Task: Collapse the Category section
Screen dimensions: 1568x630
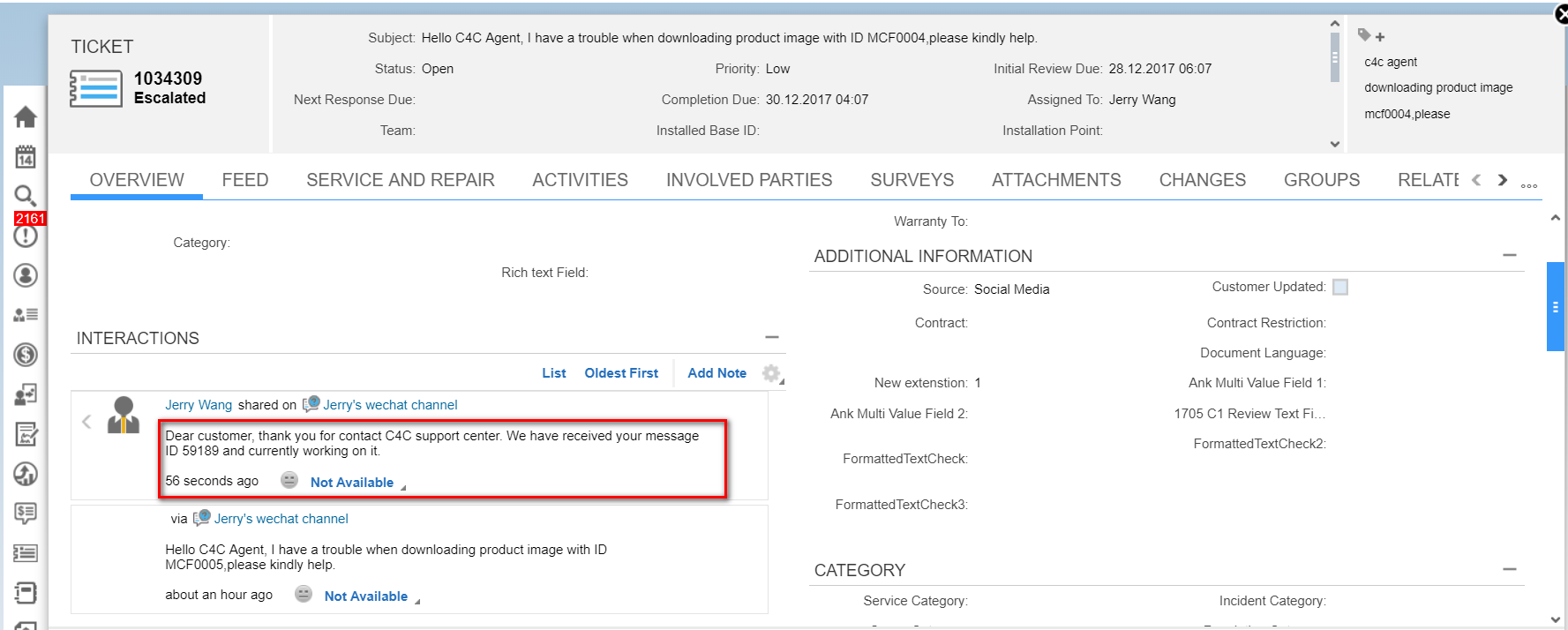Action: 1510,569
